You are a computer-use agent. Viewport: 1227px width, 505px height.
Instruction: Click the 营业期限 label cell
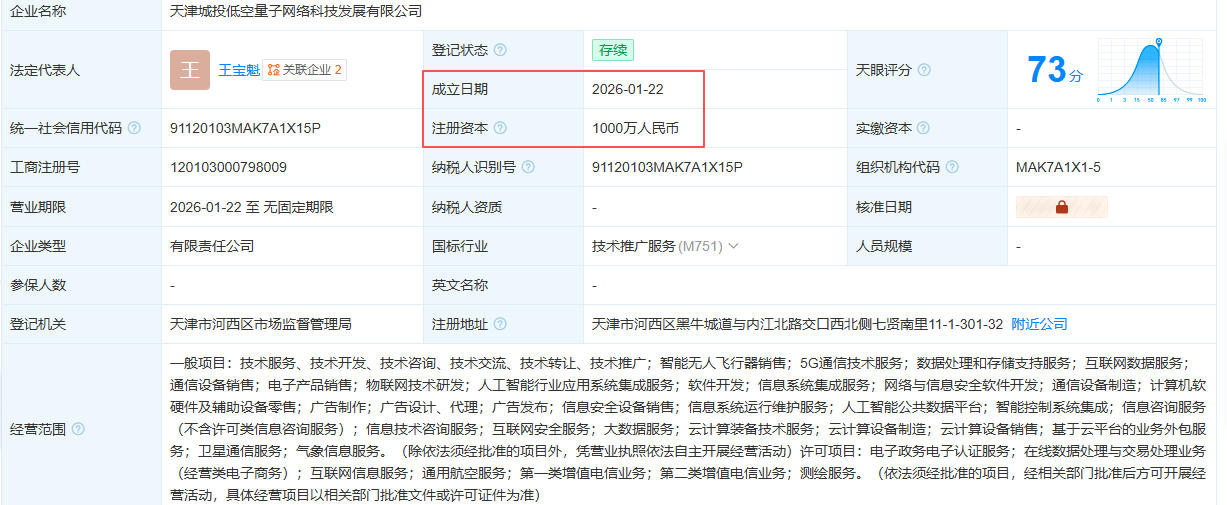[81, 207]
